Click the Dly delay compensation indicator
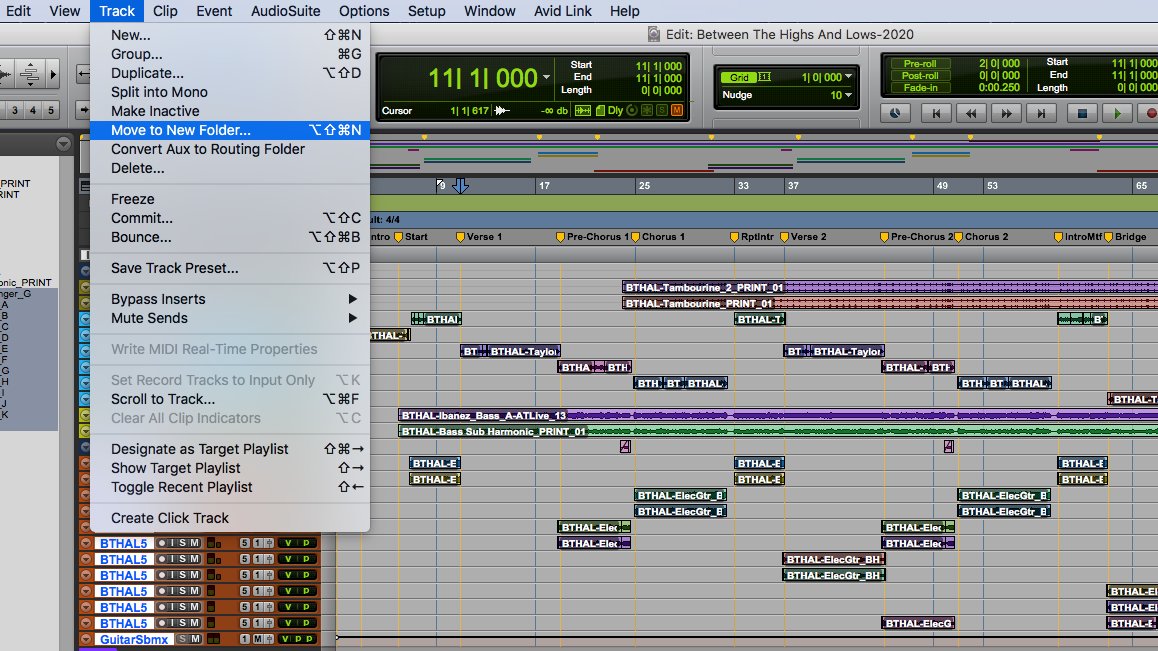Screen dimensions: 1158x651 (615, 110)
